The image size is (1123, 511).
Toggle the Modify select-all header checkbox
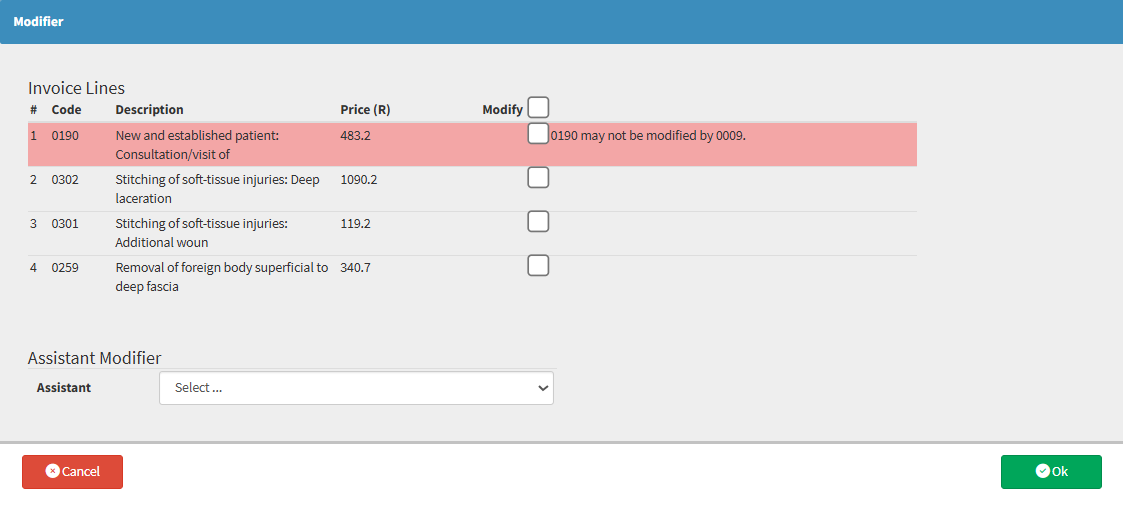click(x=539, y=108)
